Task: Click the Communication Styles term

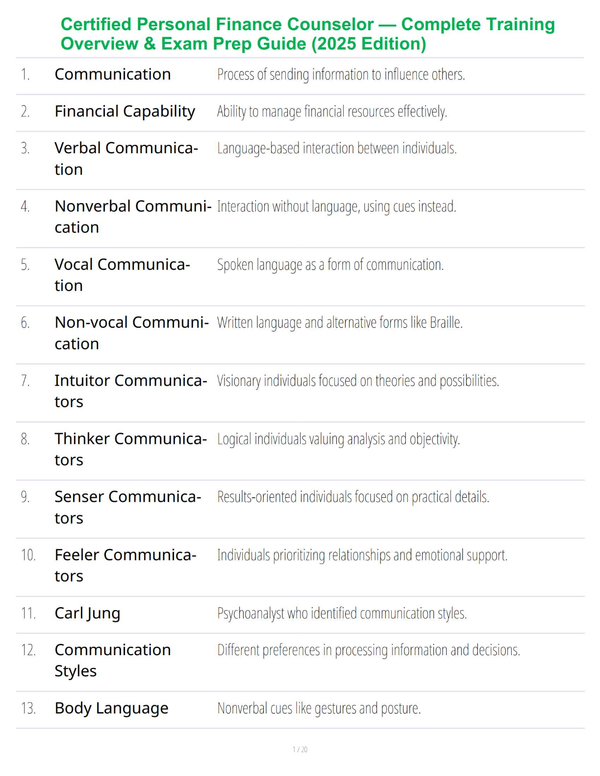Action: click(x=112, y=660)
